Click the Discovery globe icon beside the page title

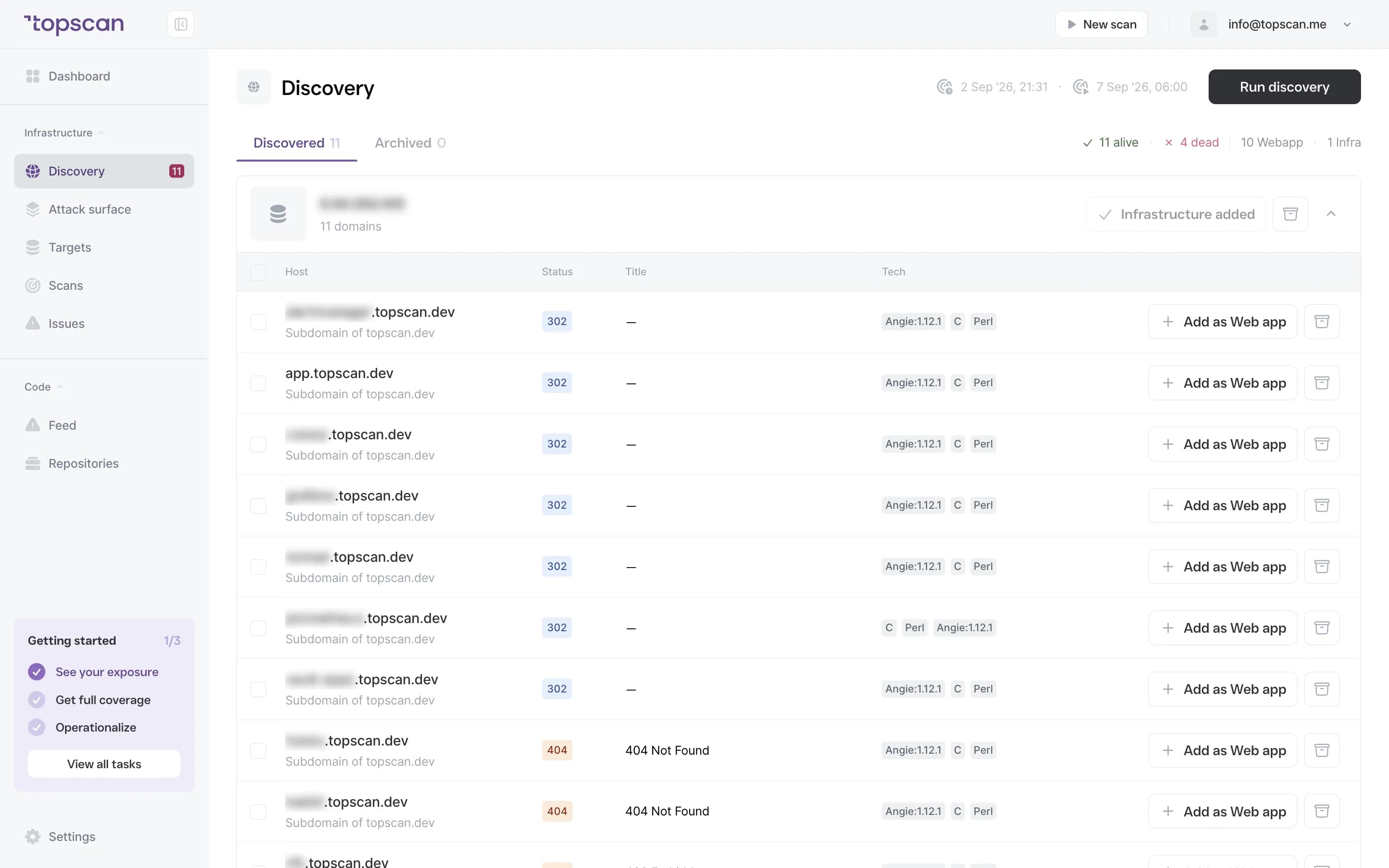point(254,87)
